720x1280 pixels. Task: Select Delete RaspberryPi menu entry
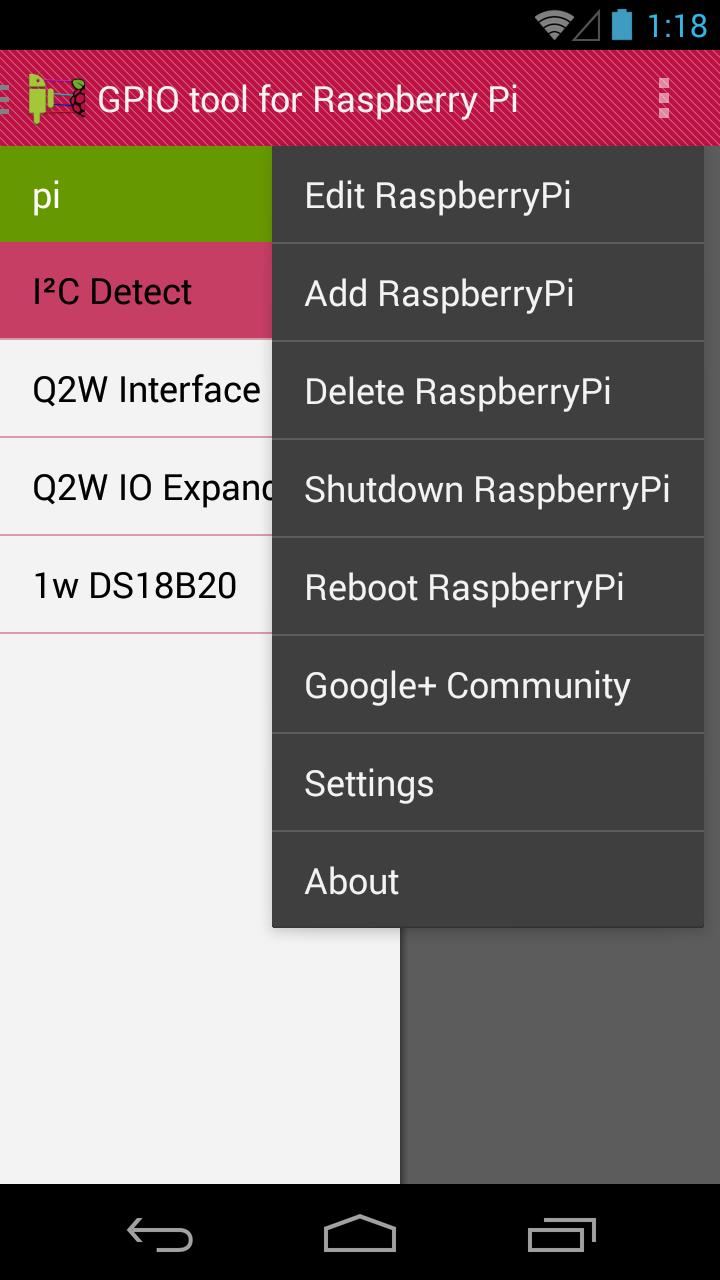click(x=457, y=391)
